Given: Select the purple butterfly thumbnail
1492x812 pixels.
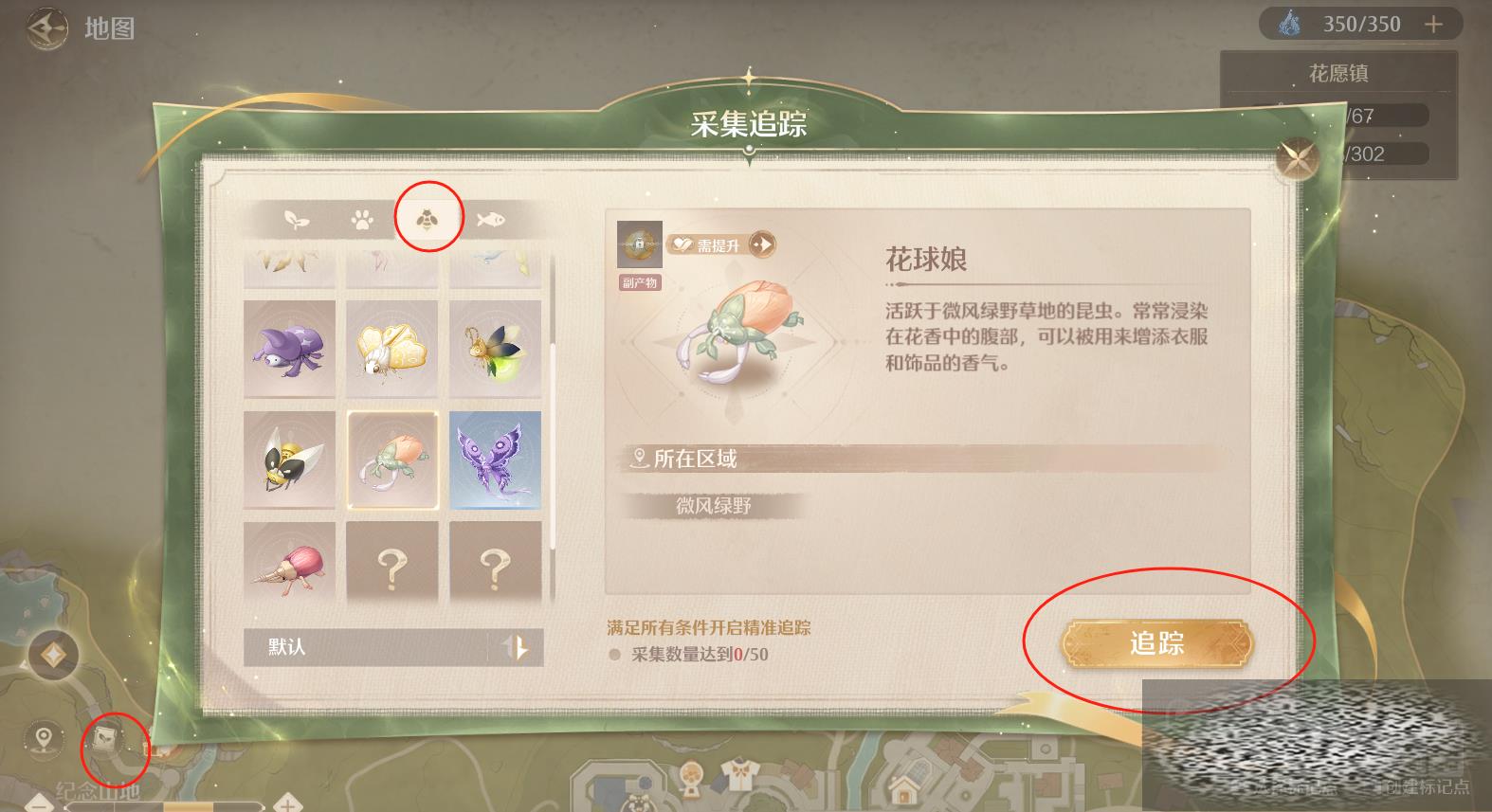Looking at the screenshot, I should [496, 460].
